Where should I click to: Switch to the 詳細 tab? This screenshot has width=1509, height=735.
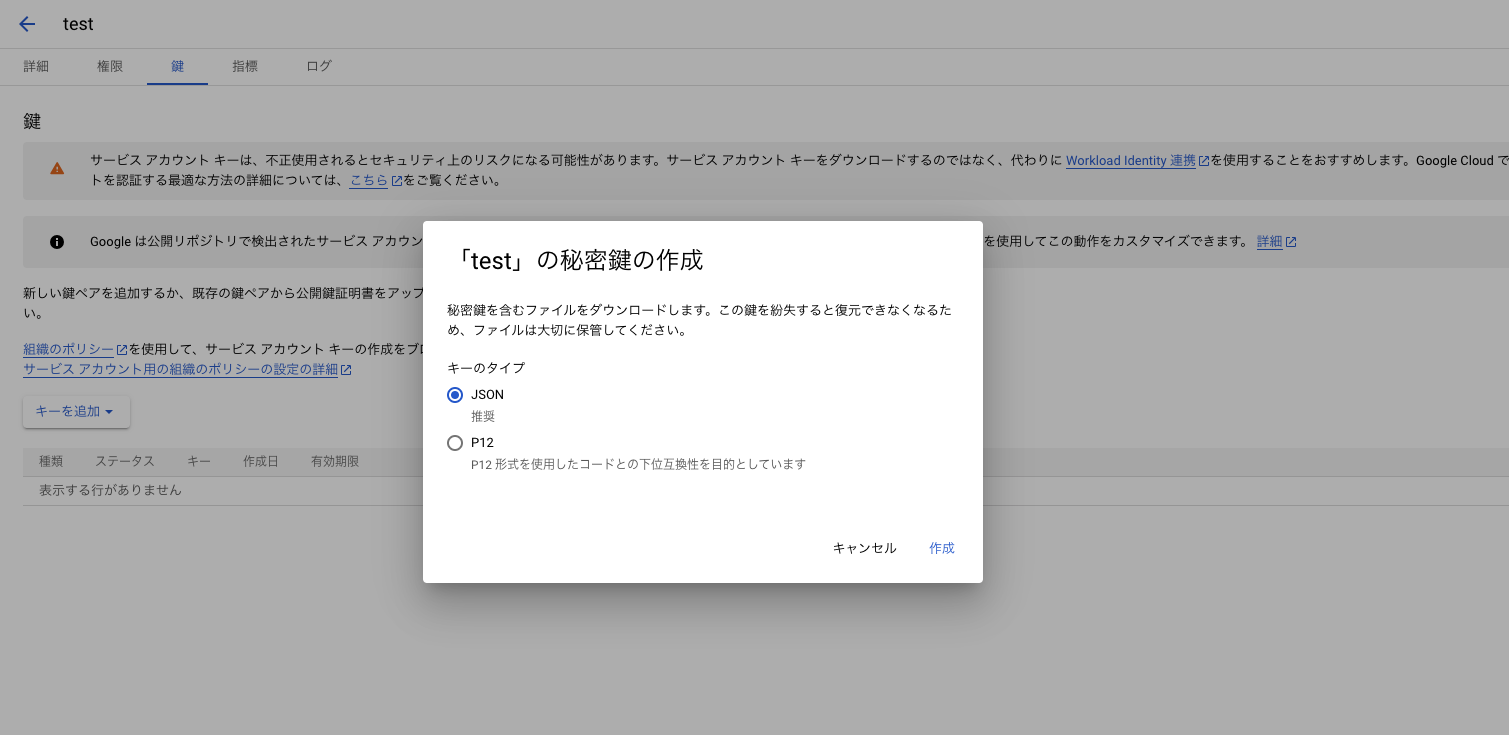pyautogui.click(x=36, y=67)
